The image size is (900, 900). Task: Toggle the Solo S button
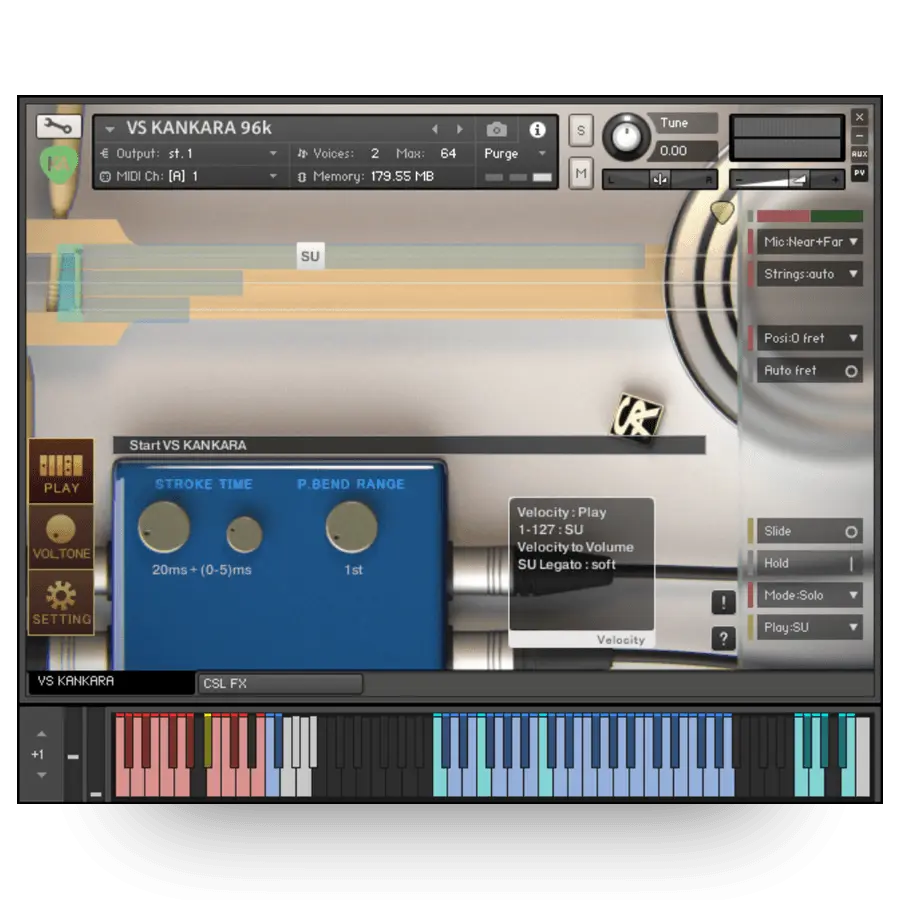click(581, 130)
